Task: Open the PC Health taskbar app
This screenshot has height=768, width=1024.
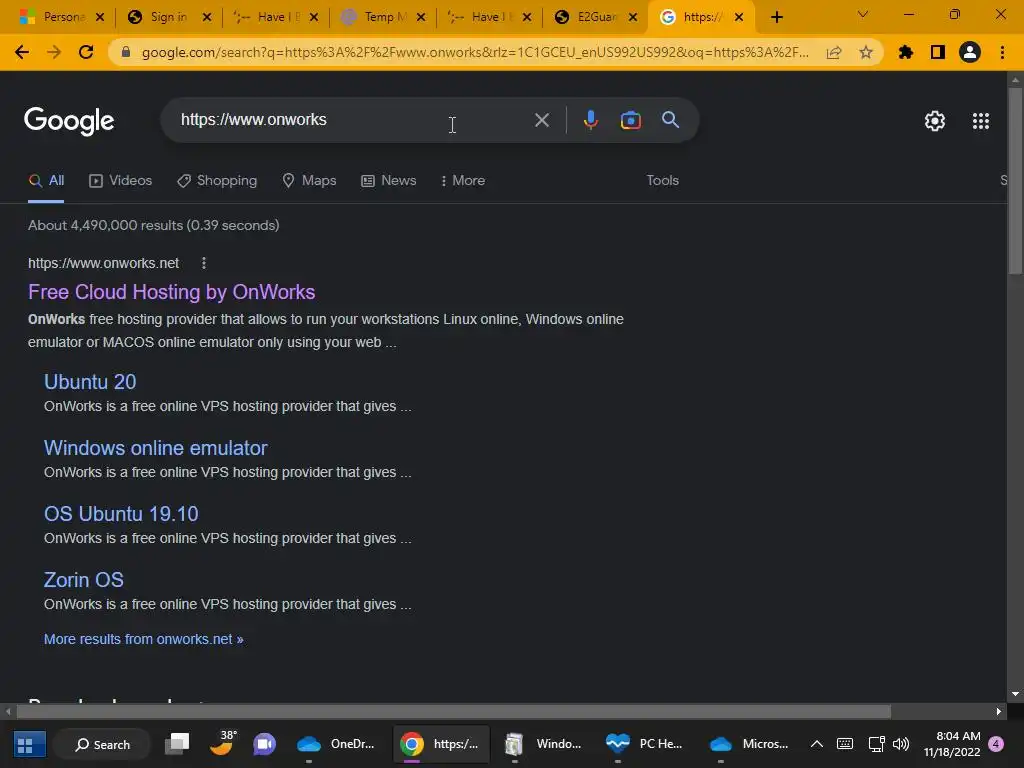Action: pyautogui.click(x=644, y=744)
